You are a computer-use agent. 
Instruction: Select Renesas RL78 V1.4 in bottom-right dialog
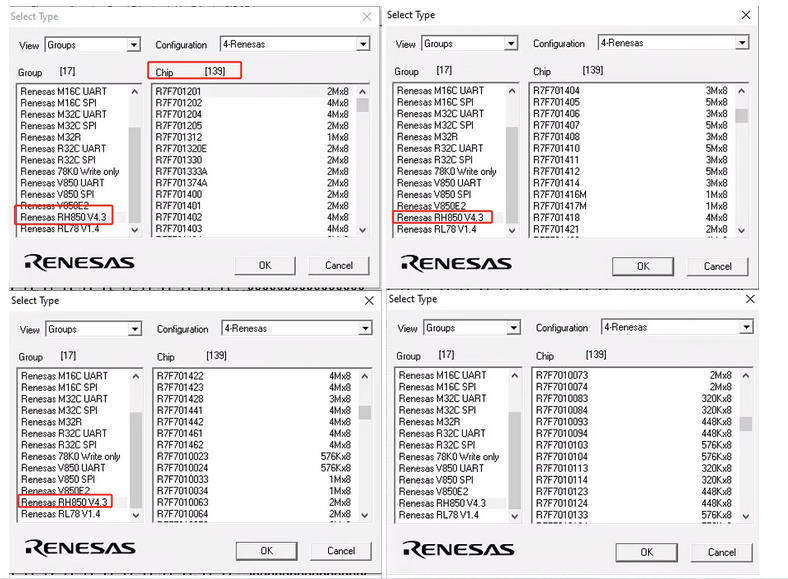pyautogui.click(x=441, y=514)
